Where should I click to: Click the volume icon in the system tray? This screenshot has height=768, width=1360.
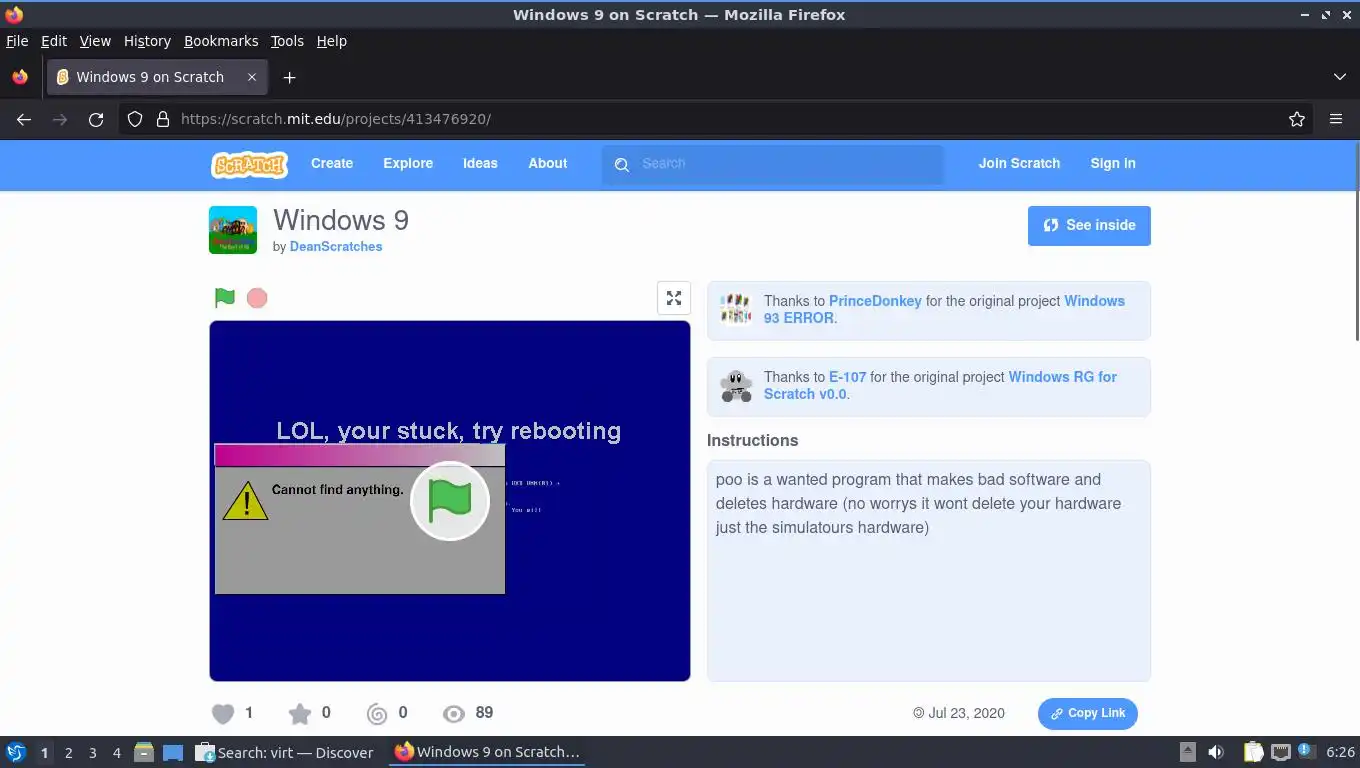[1216, 752]
